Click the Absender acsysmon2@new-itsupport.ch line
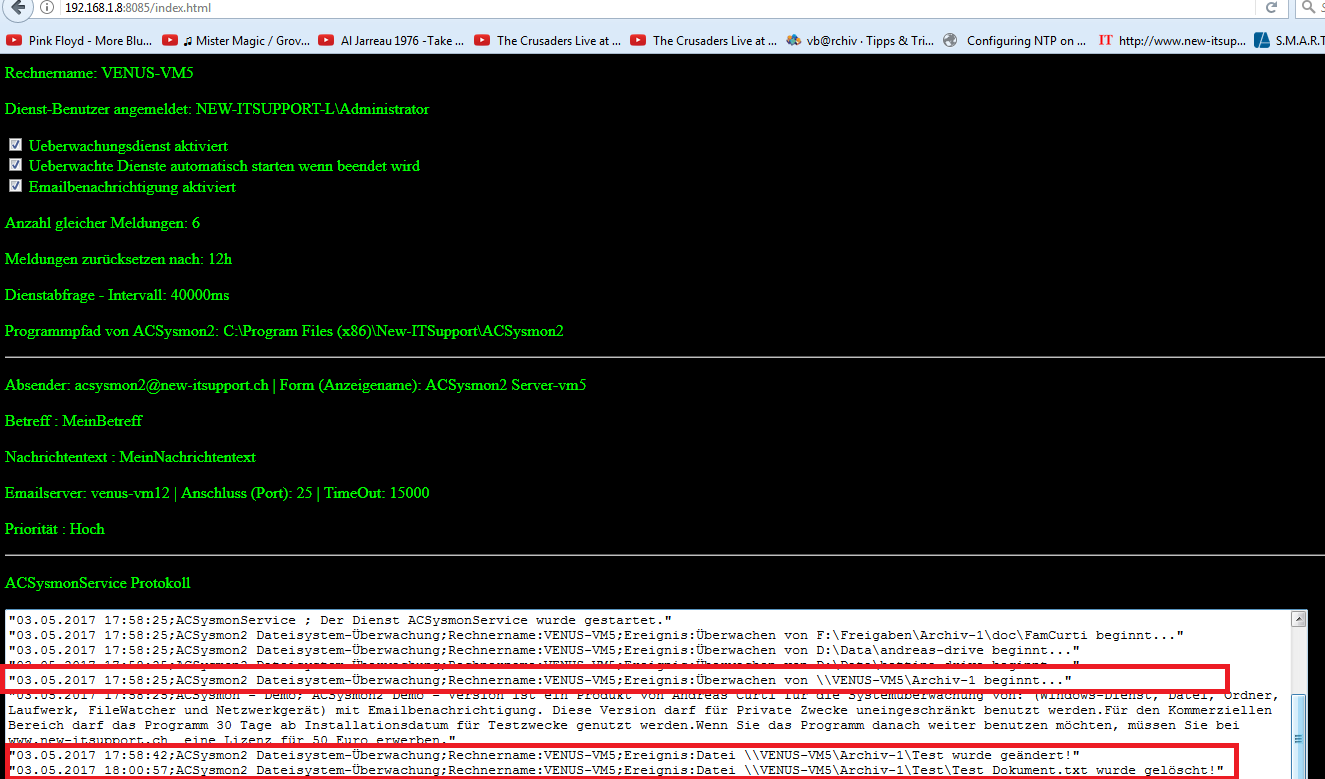1325x779 pixels. (296, 385)
